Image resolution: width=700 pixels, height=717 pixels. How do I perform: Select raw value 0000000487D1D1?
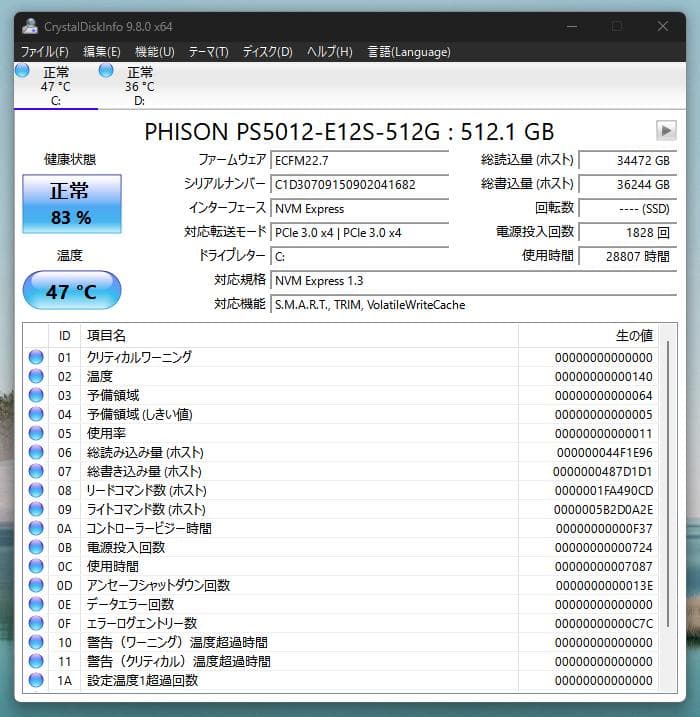[603, 471]
